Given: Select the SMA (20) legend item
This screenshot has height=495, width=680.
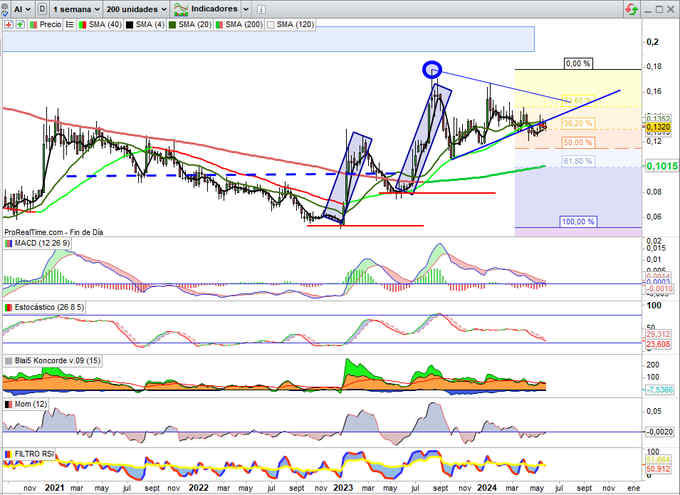Looking at the screenshot, I should coord(194,25).
